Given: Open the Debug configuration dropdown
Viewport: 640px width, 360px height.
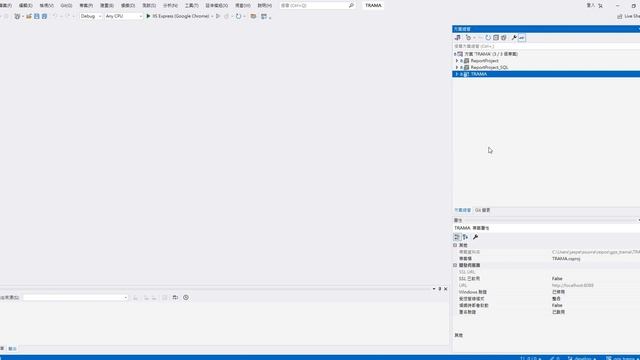Looking at the screenshot, I should pos(91,16).
